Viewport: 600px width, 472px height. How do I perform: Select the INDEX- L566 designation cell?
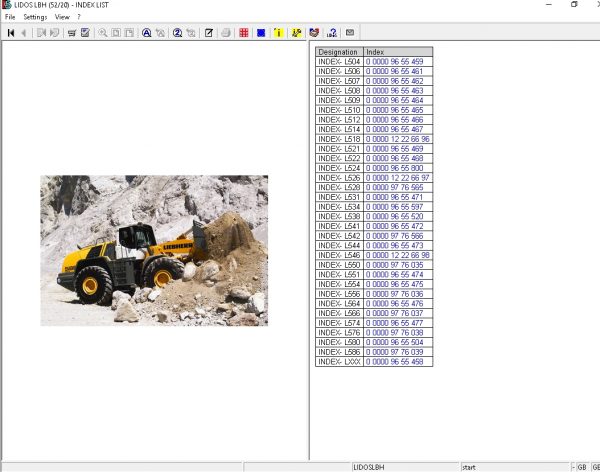[x=339, y=314]
